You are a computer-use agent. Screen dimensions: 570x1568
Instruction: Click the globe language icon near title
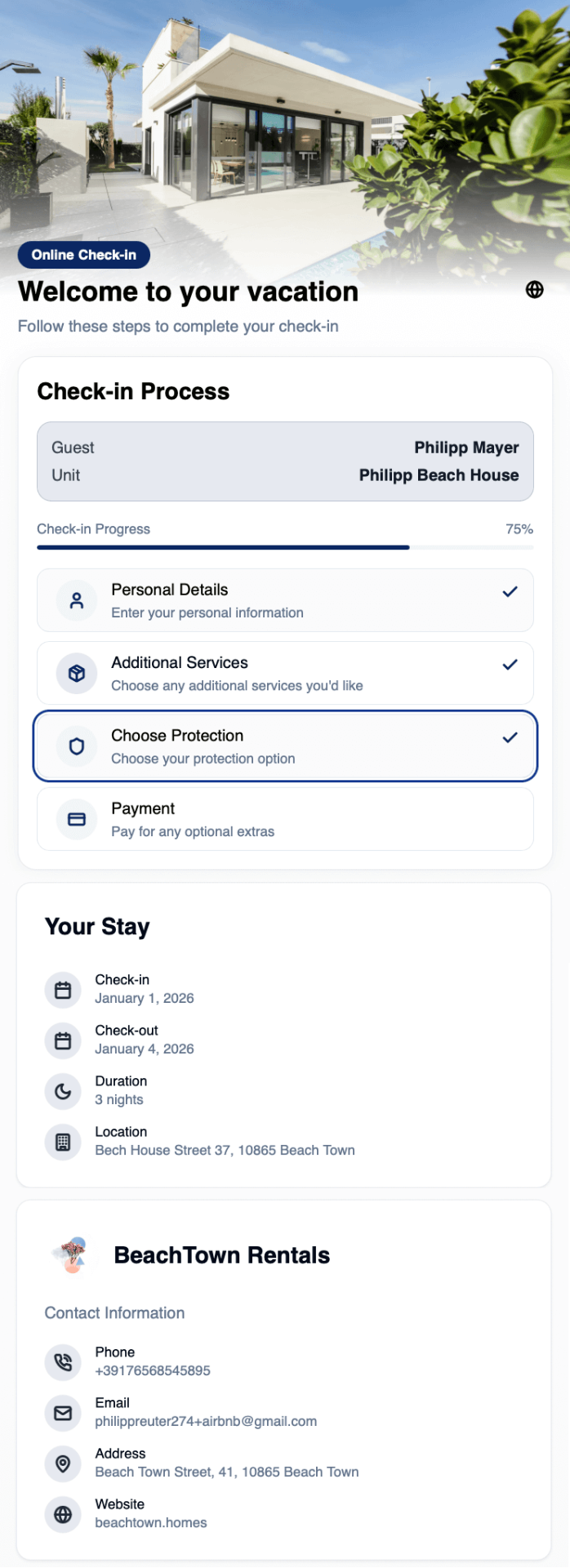(535, 289)
